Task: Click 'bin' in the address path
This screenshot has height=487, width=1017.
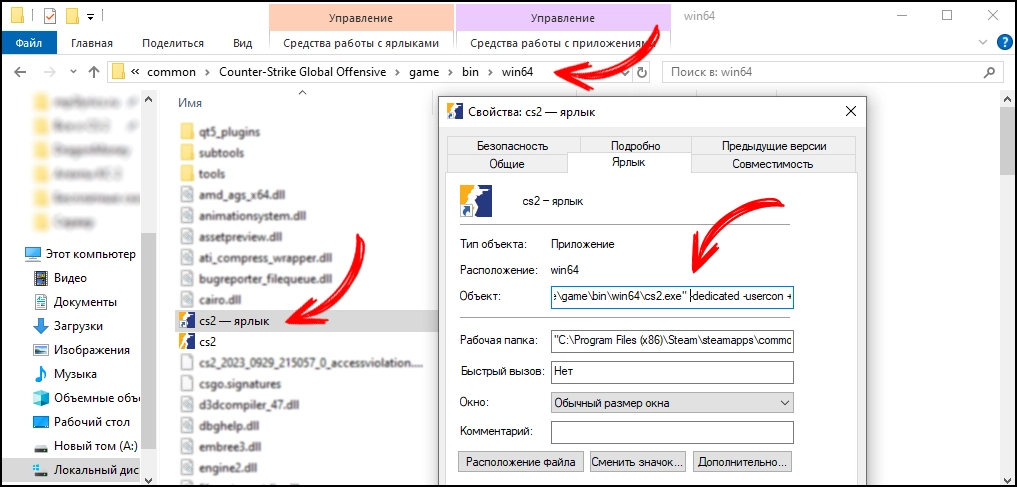Action: pyautogui.click(x=470, y=72)
